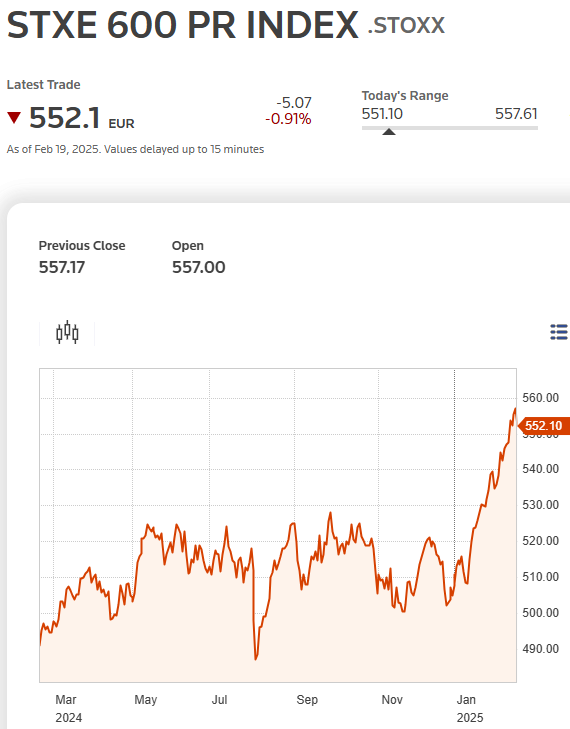Click the 490.00 price axis label
This screenshot has width=570, height=729.
[x=540, y=649]
